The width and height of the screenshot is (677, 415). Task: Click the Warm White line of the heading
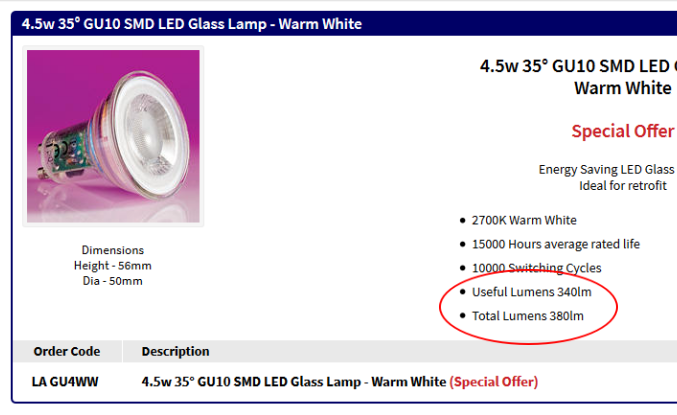(x=622, y=88)
